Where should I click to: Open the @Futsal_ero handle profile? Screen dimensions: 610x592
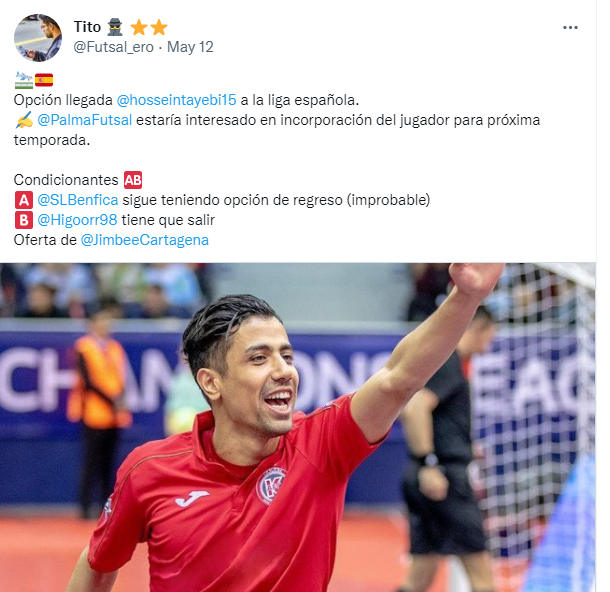(x=114, y=47)
